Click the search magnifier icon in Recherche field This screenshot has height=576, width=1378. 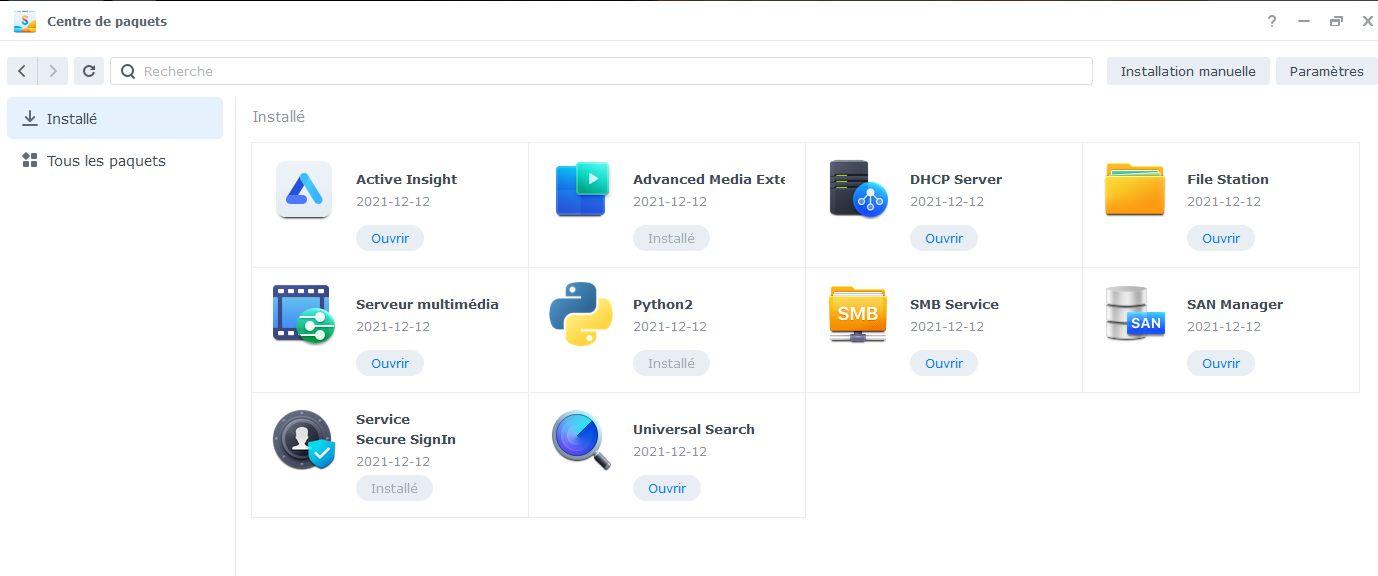coord(128,71)
